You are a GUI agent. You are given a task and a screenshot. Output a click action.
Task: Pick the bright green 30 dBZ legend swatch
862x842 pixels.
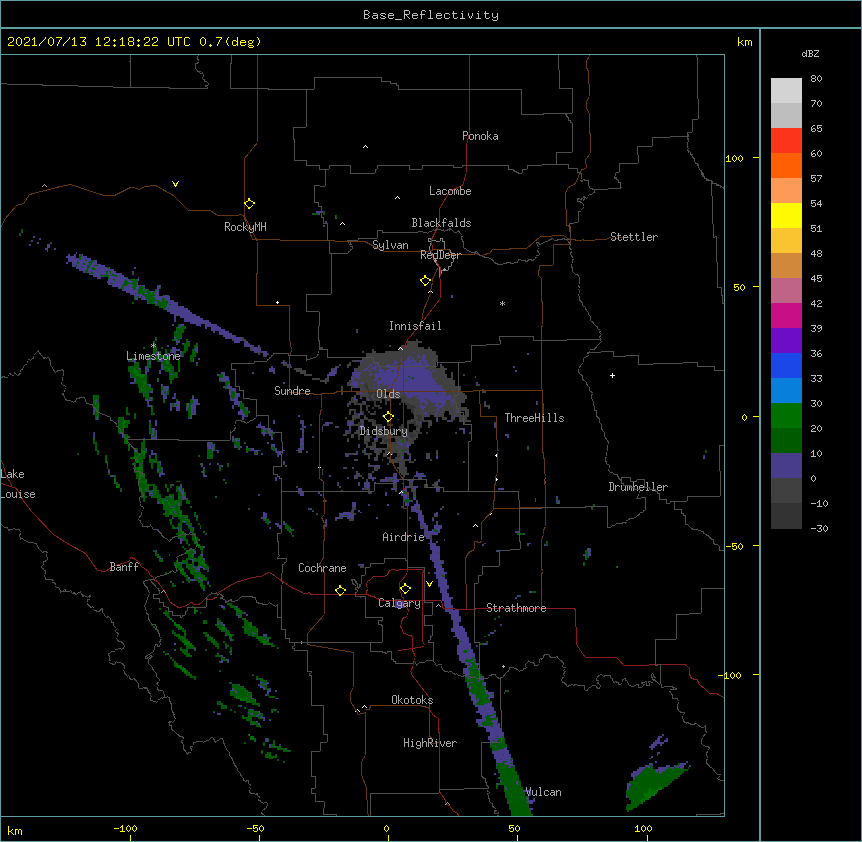coord(786,416)
